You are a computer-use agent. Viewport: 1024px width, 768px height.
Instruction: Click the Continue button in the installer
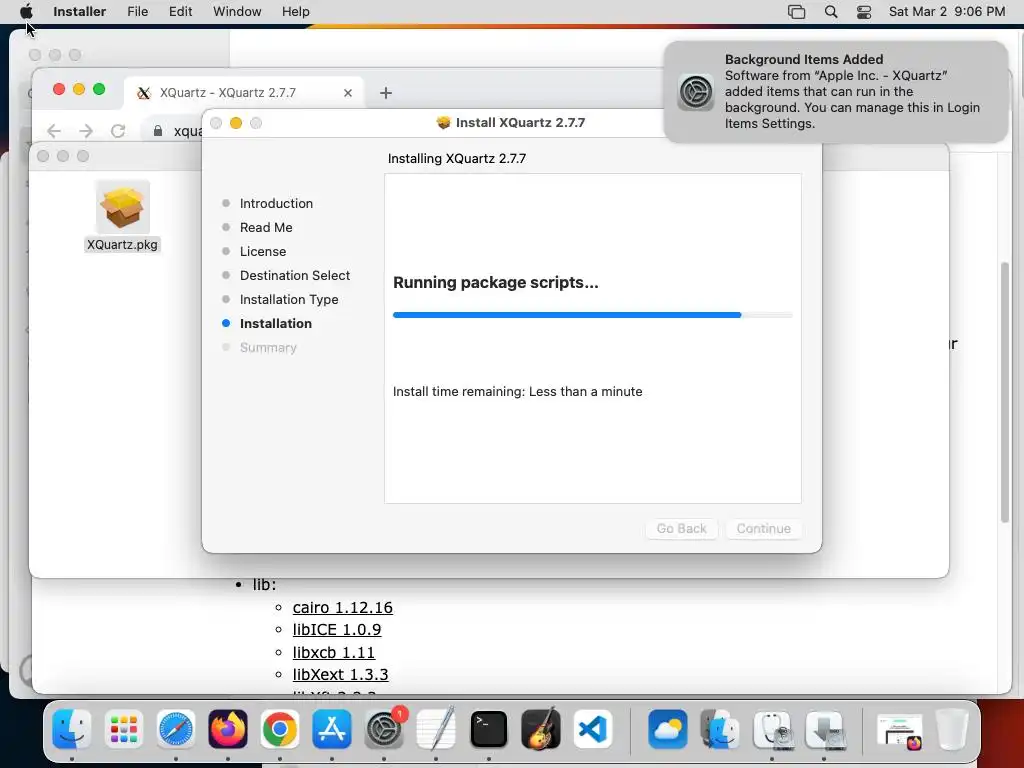[763, 528]
